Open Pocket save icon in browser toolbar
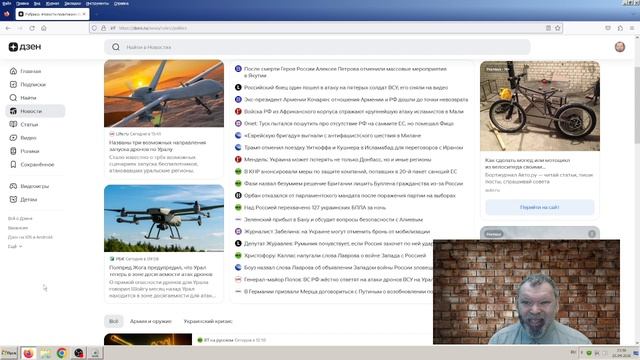640x360 pixels. [x=608, y=28]
